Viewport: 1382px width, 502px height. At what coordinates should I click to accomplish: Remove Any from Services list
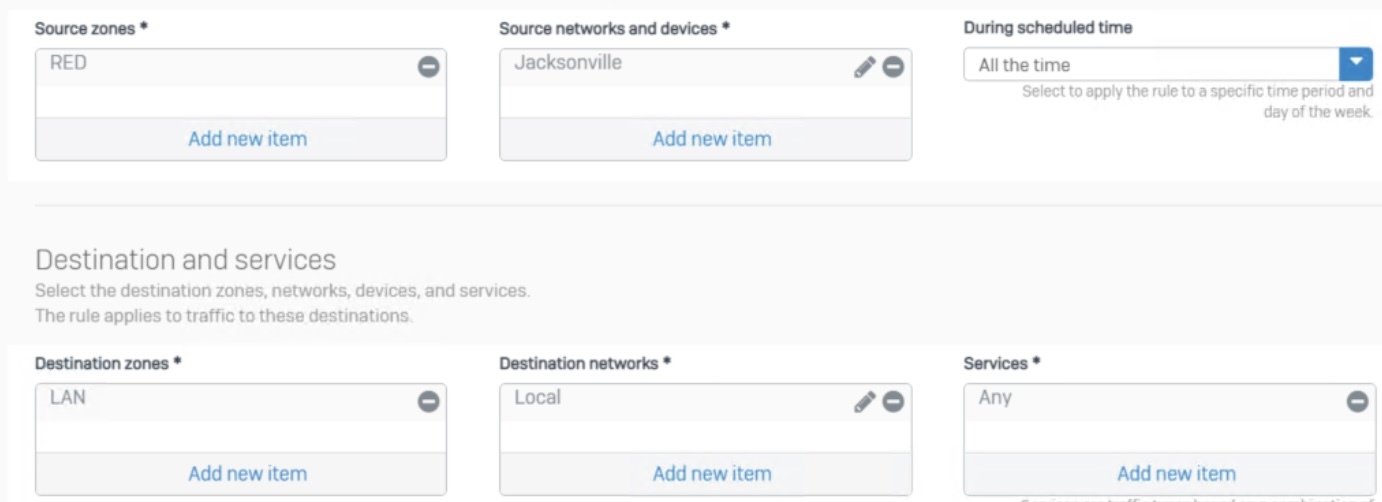[x=1357, y=402]
